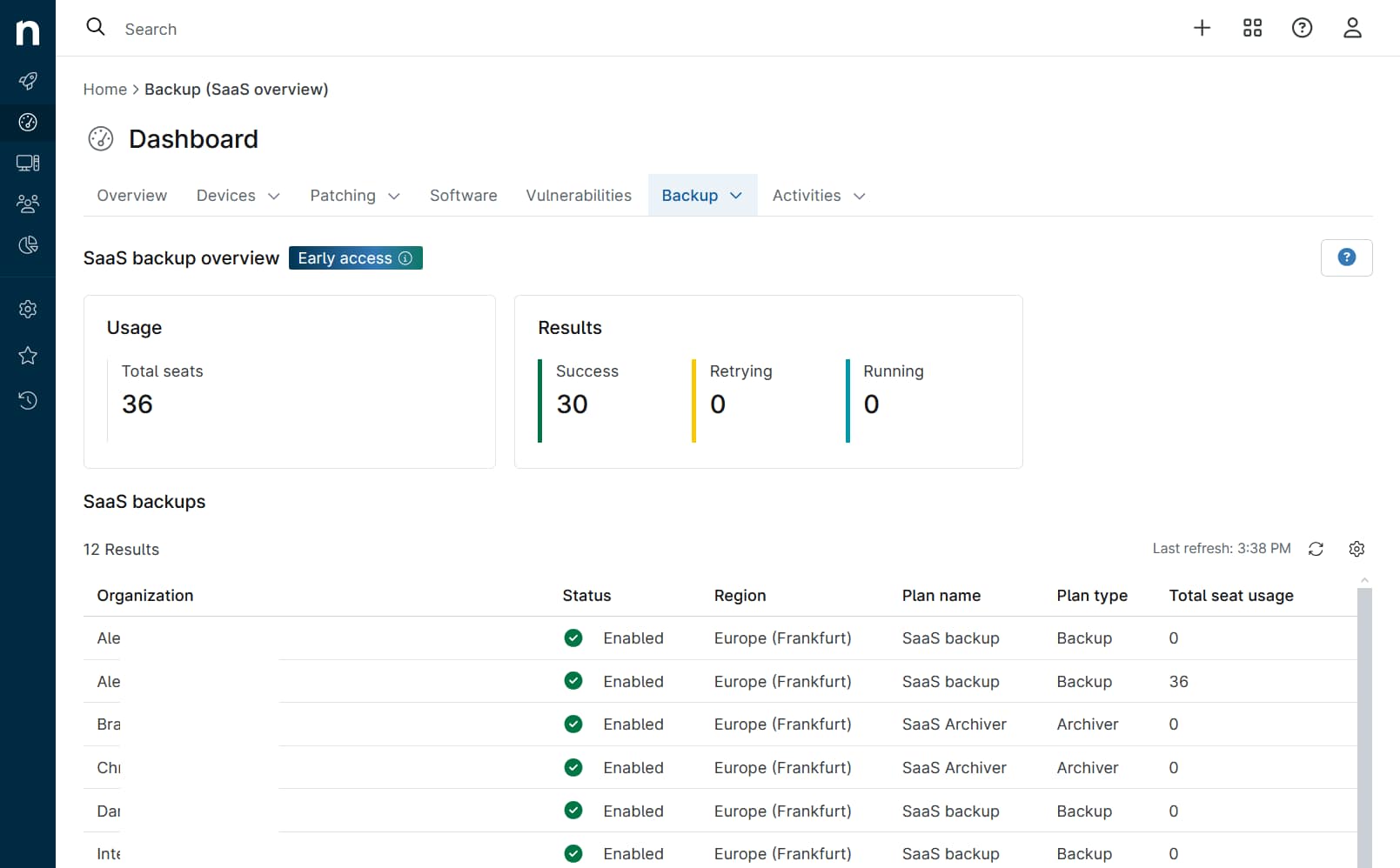Go to Home breadcrumb link

pyautogui.click(x=104, y=90)
